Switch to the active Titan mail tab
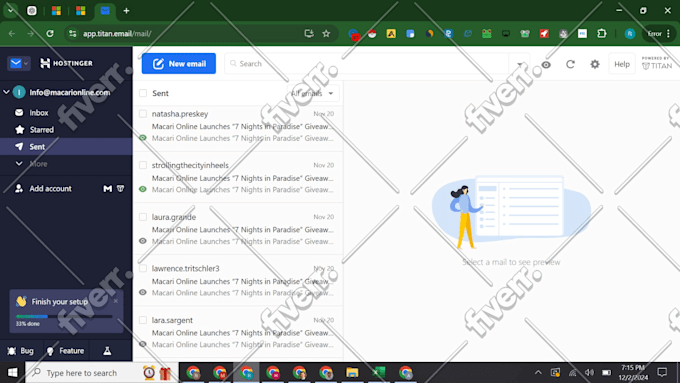The image size is (680, 383). click(105, 11)
